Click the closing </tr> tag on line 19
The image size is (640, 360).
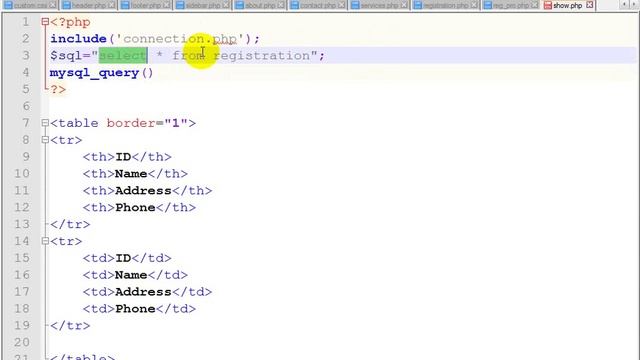pyautogui.click(x=70, y=325)
